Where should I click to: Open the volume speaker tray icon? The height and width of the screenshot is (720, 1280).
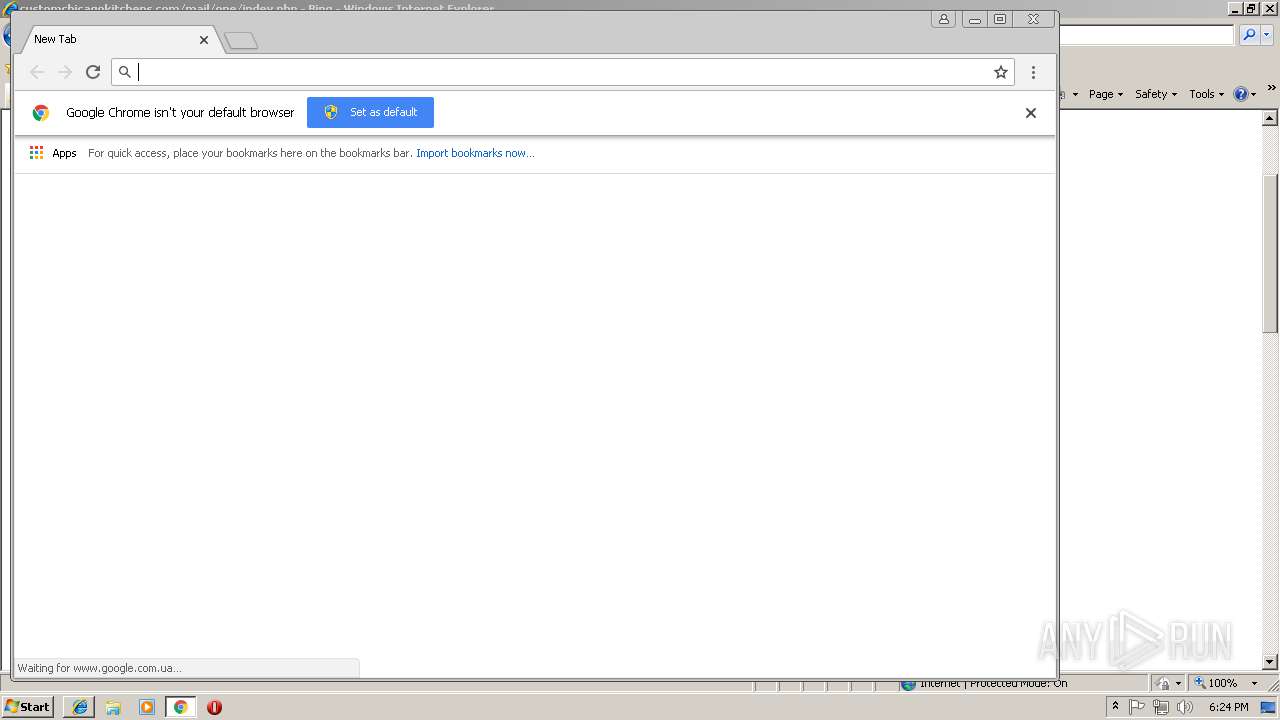coord(1184,707)
